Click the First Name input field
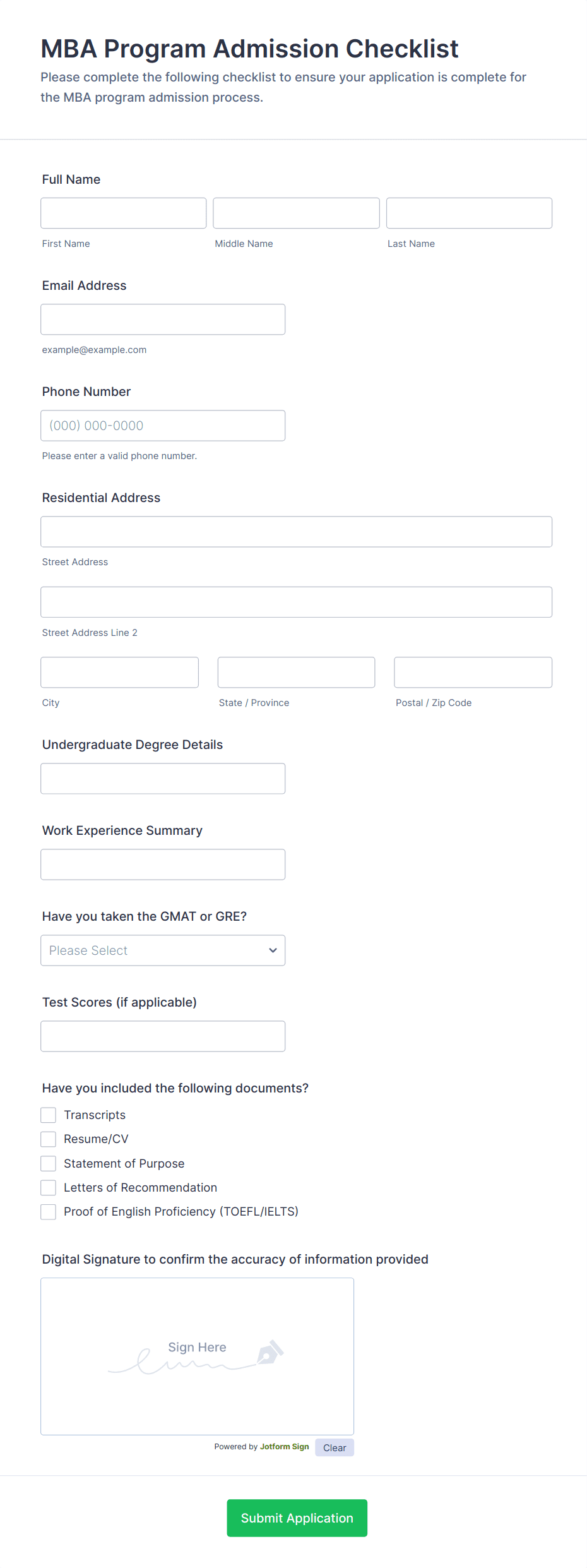The width and height of the screenshot is (587, 1568). [123, 213]
